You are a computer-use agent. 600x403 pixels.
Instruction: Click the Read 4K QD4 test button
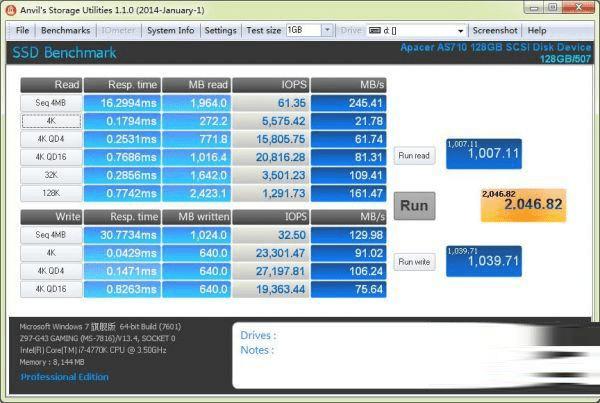(51, 139)
